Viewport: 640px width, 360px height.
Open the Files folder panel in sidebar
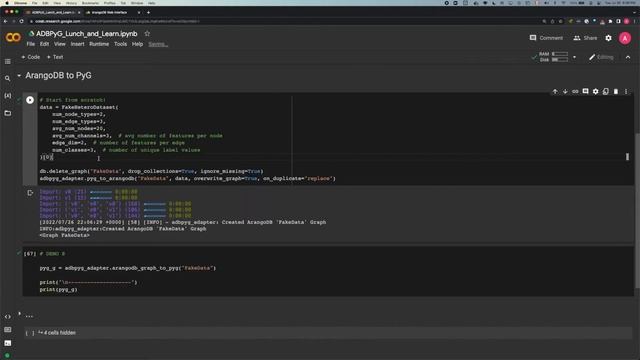click(x=8, y=113)
